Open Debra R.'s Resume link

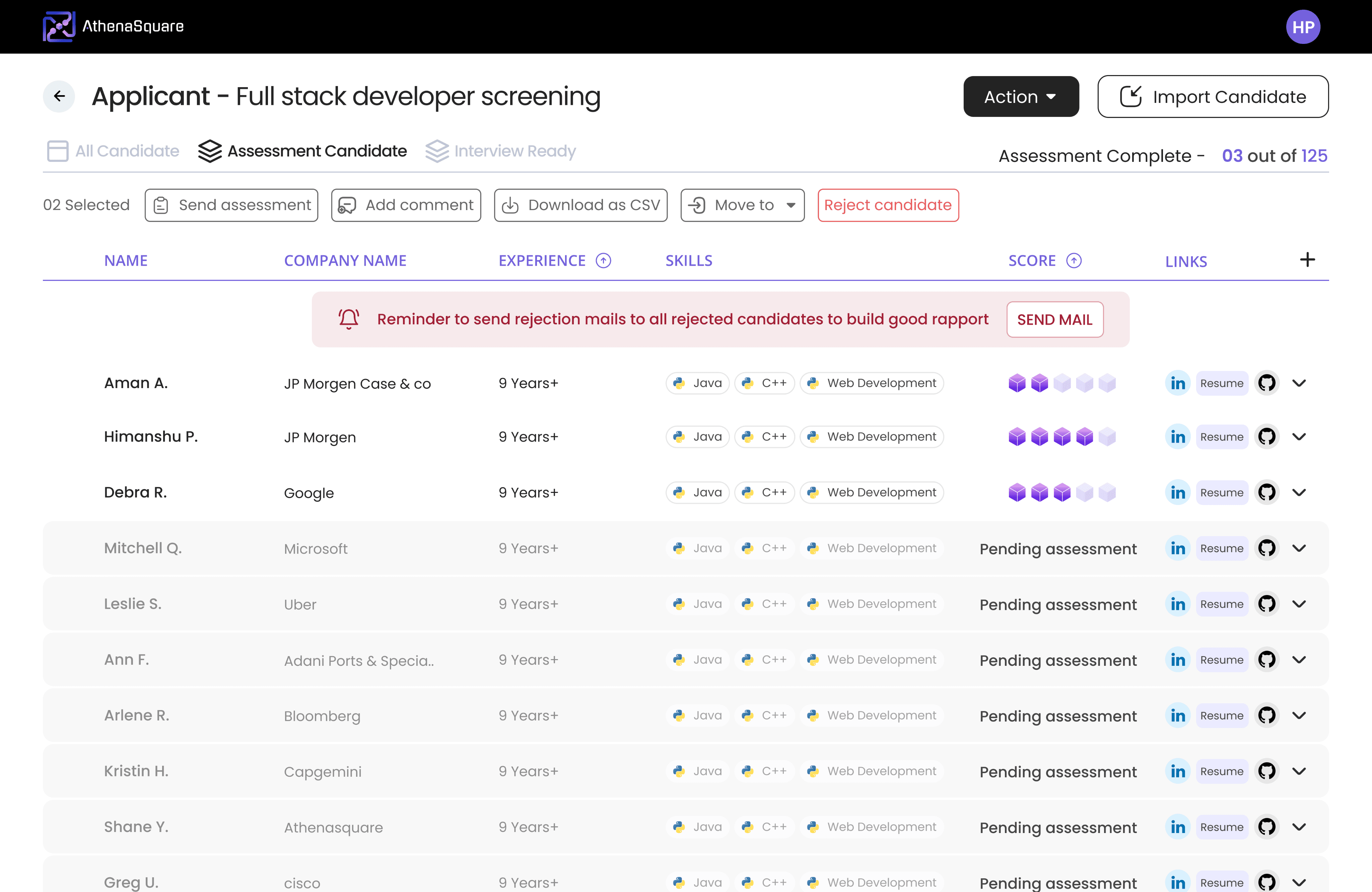click(1222, 493)
